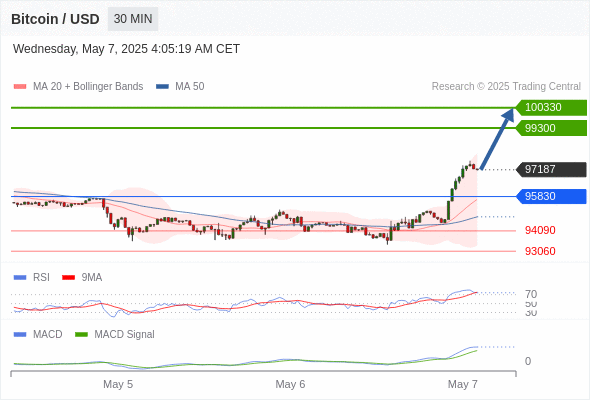
Task: Click the 95830 pivot price tag
Action: tap(551, 196)
